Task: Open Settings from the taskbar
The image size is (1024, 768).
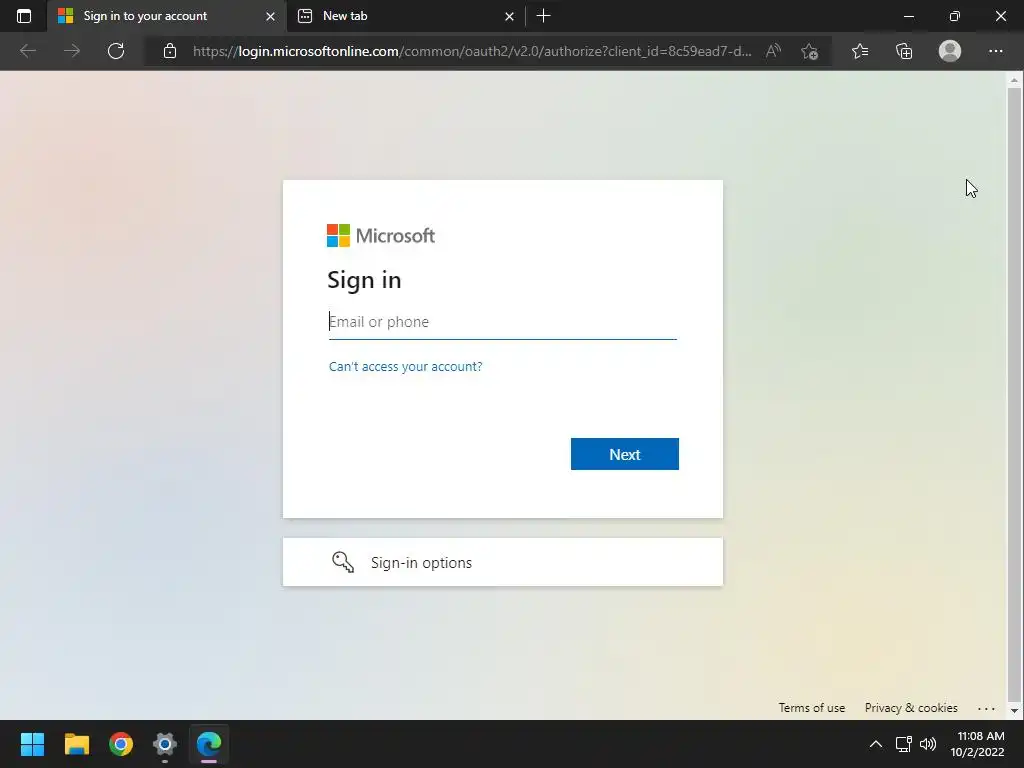Action: (165, 744)
